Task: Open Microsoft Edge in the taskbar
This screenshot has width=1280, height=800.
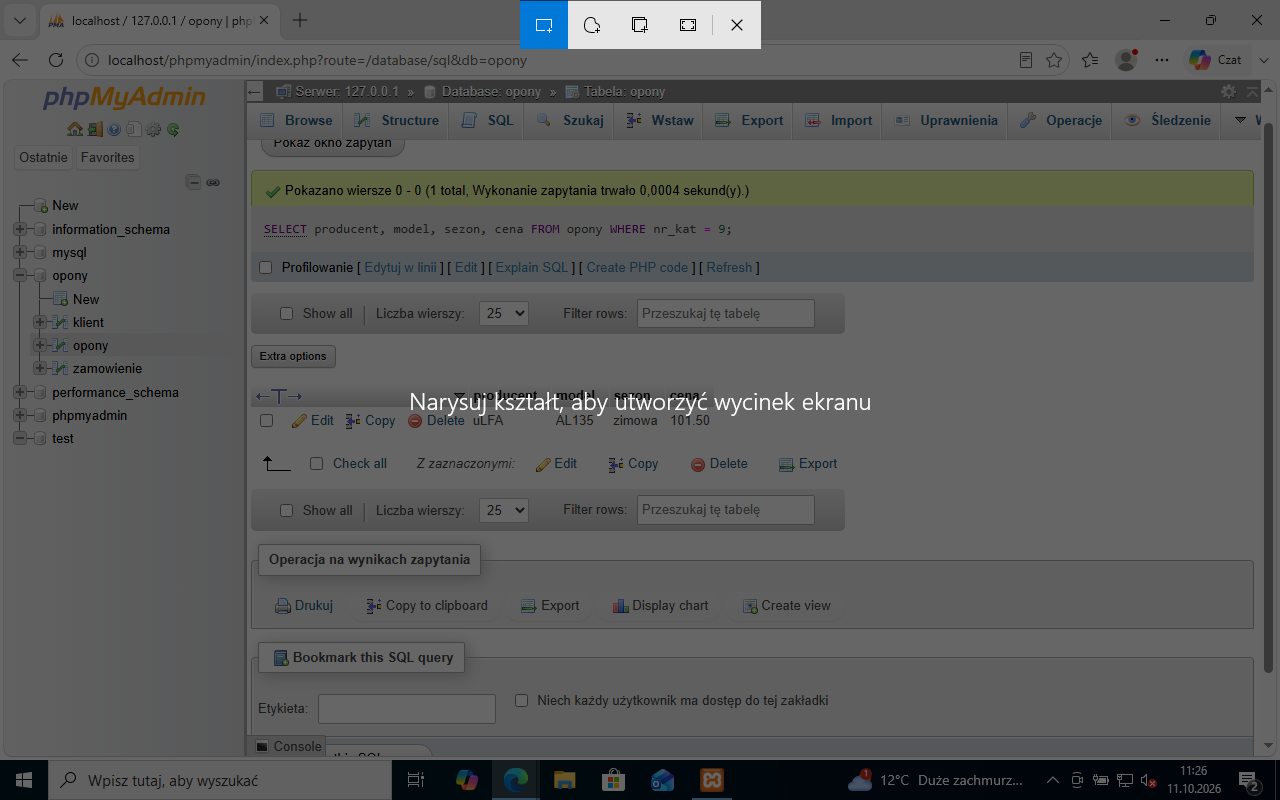Action: coord(516,780)
